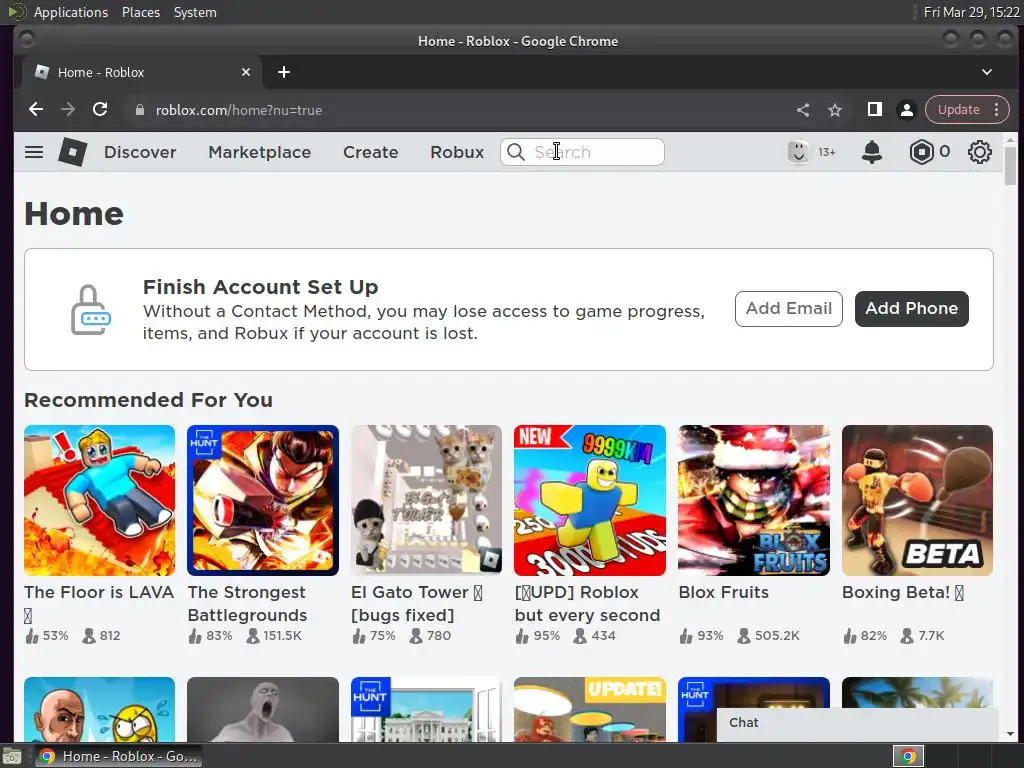This screenshot has height=768, width=1024.
Task: Click the Chrome icon in bottom panel tray
Action: [x=908, y=756]
